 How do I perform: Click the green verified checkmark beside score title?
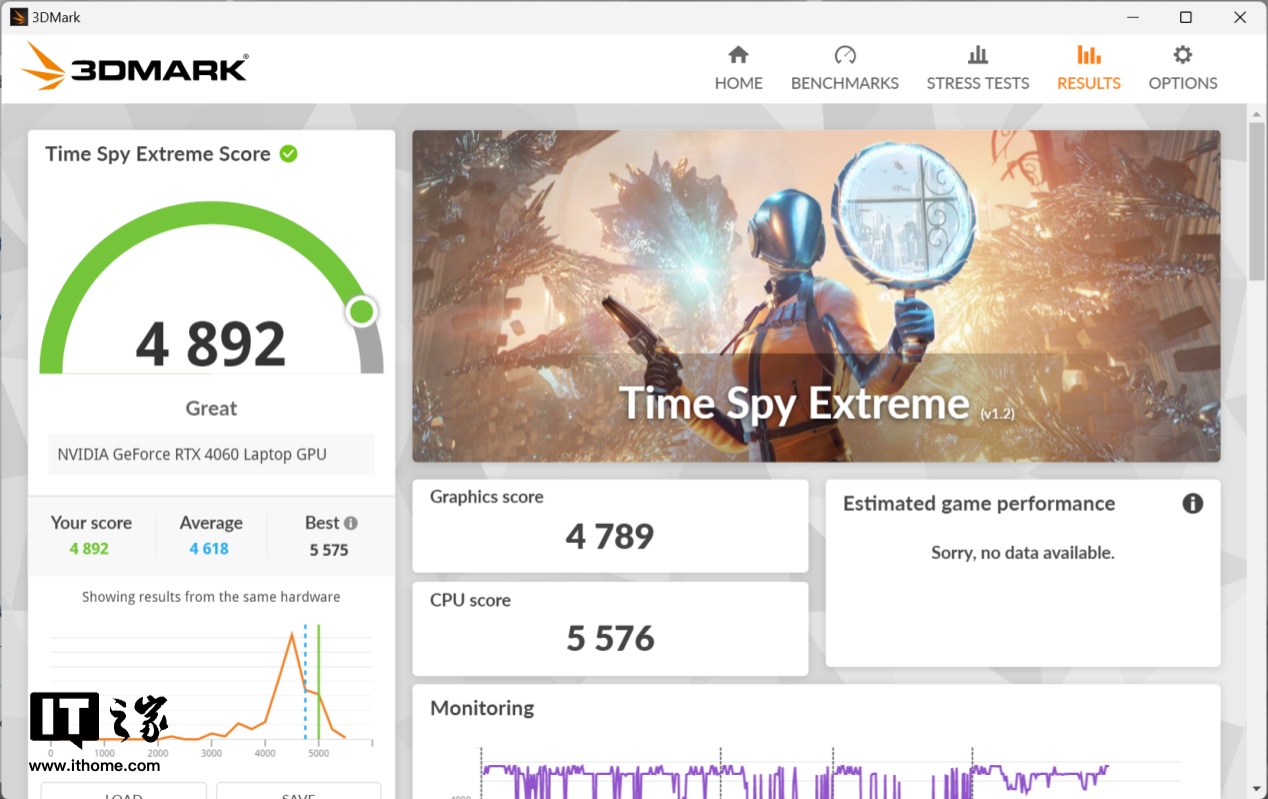point(289,154)
